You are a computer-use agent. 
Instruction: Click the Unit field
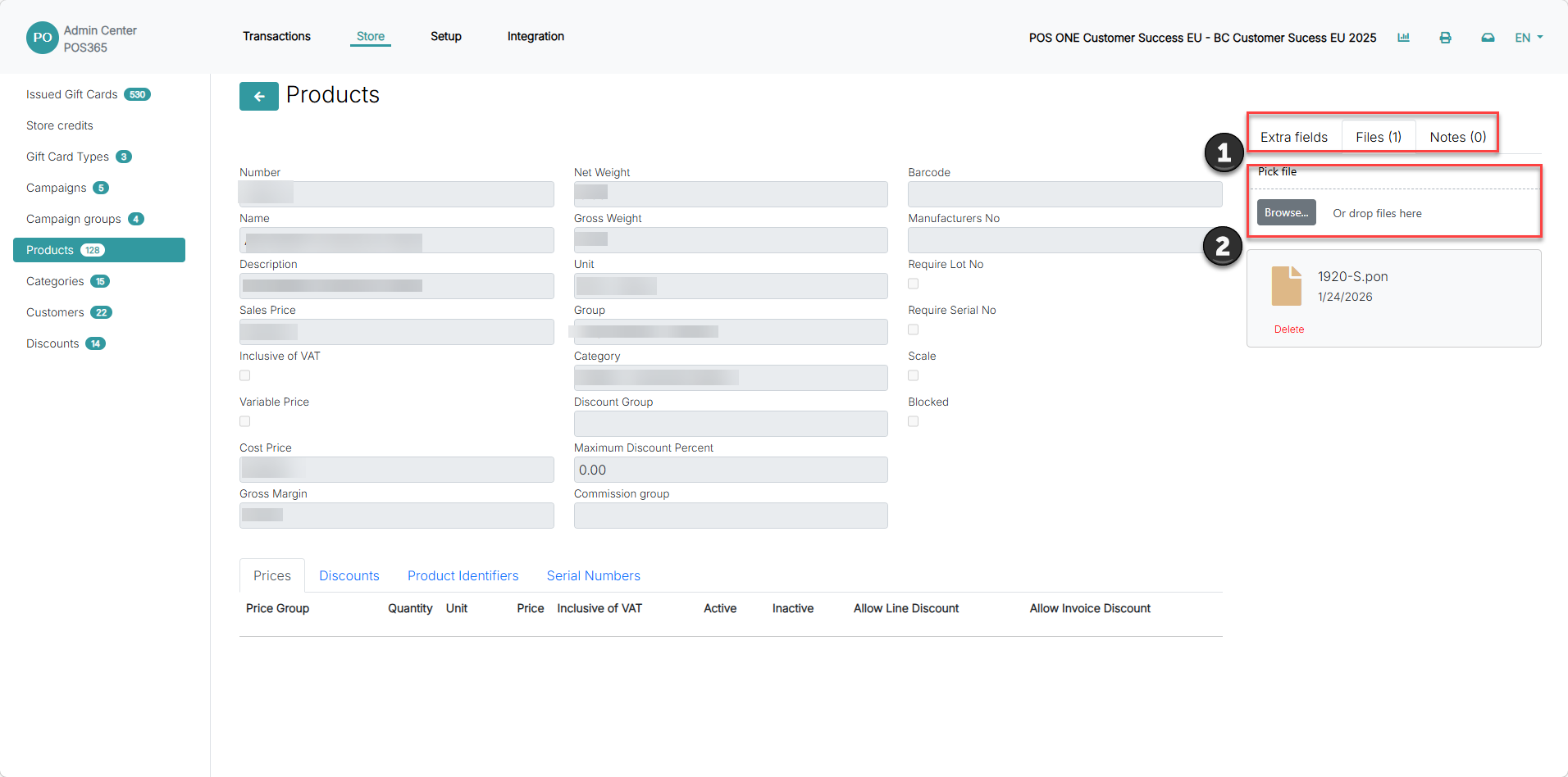click(731, 286)
